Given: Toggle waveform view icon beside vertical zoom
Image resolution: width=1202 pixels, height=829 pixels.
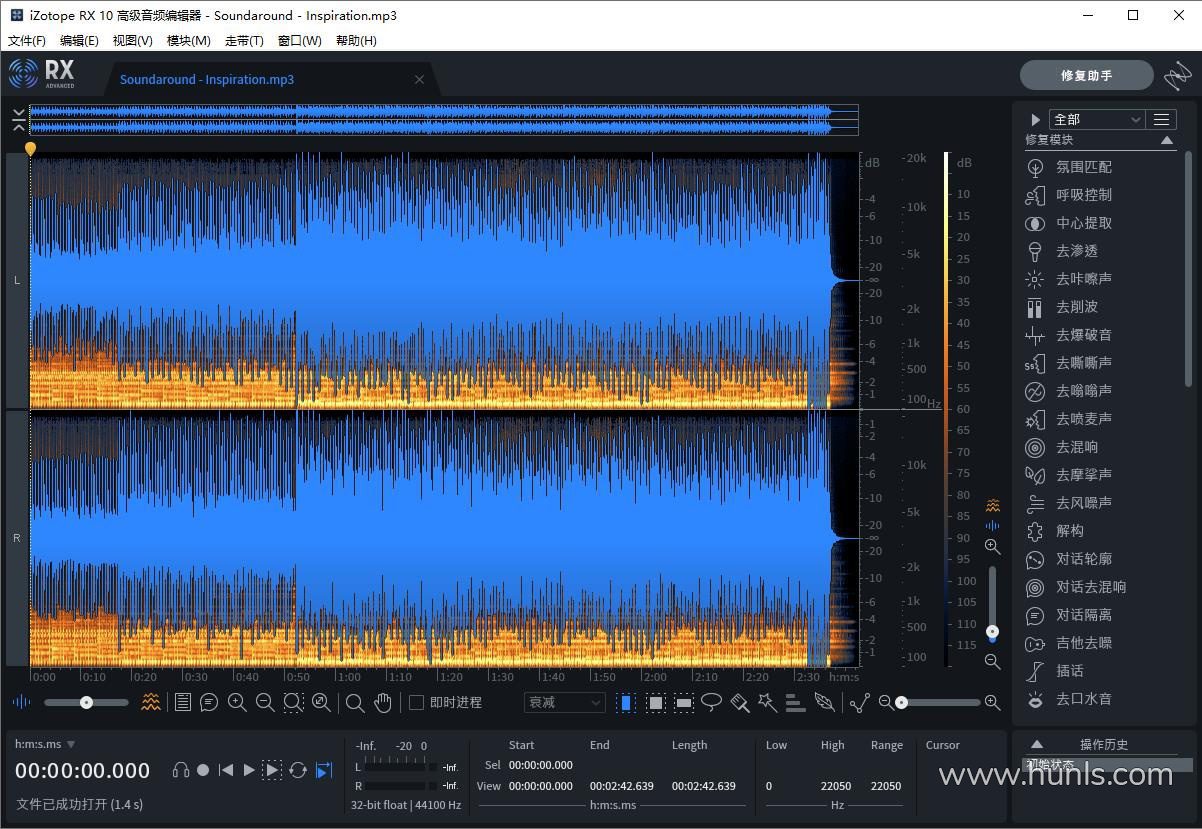Looking at the screenshot, I should (992, 525).
